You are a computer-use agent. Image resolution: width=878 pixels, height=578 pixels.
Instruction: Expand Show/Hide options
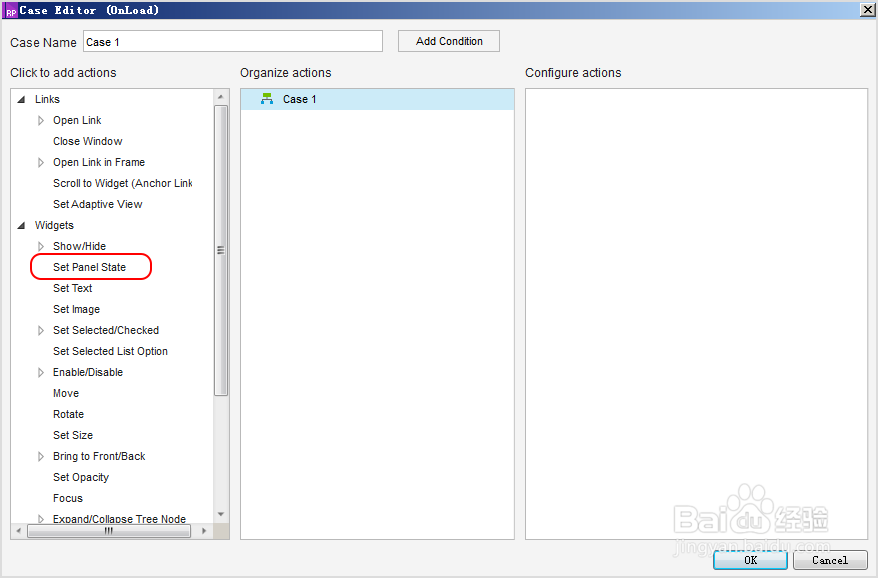(x=40, y=246)
